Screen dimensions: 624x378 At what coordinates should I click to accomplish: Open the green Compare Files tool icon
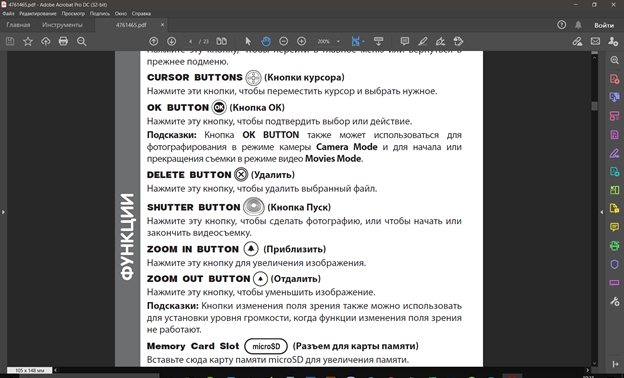pyautogui.click(x=614, y=190)
